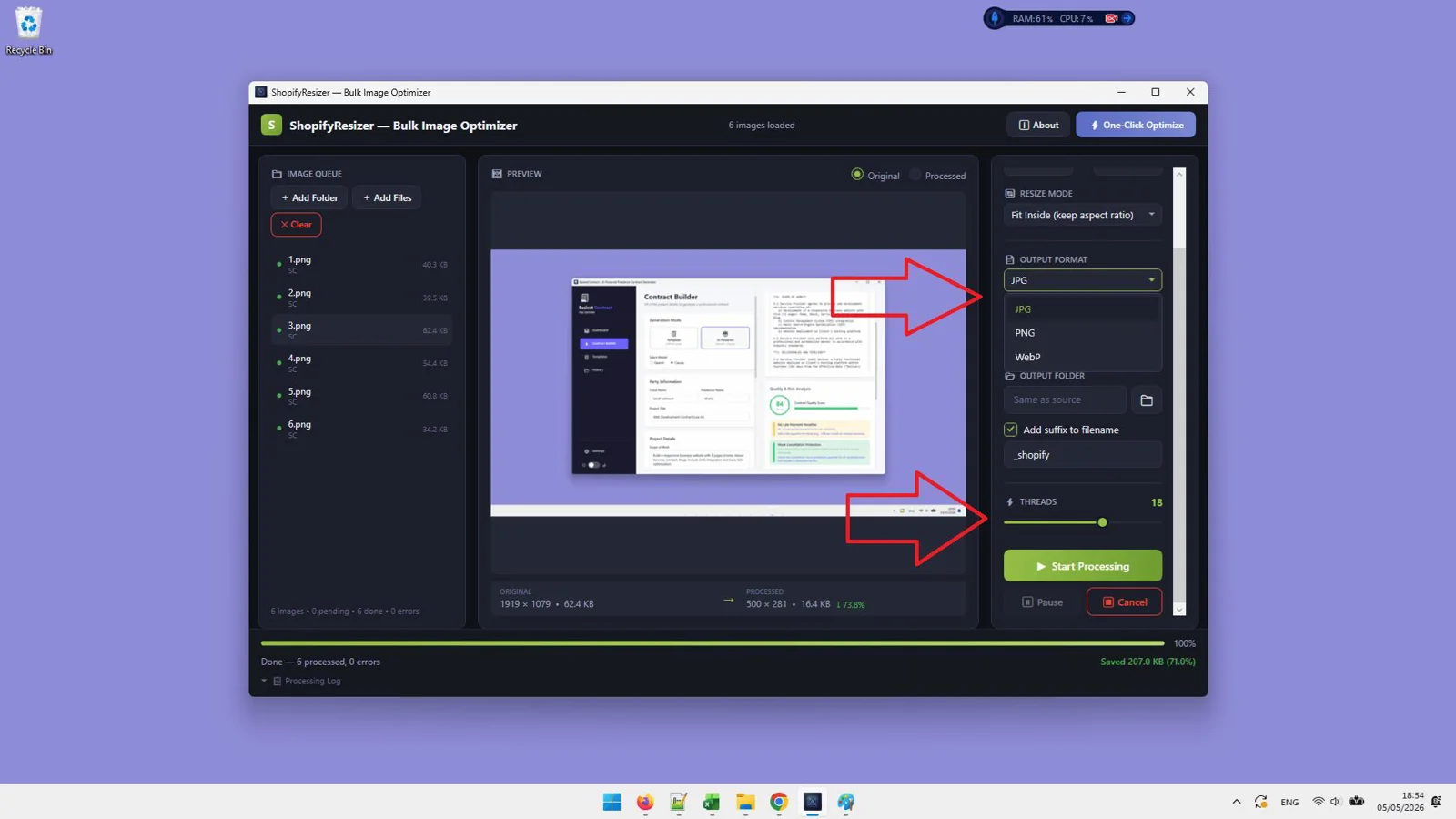Choose JPG from the format list

1083,309
